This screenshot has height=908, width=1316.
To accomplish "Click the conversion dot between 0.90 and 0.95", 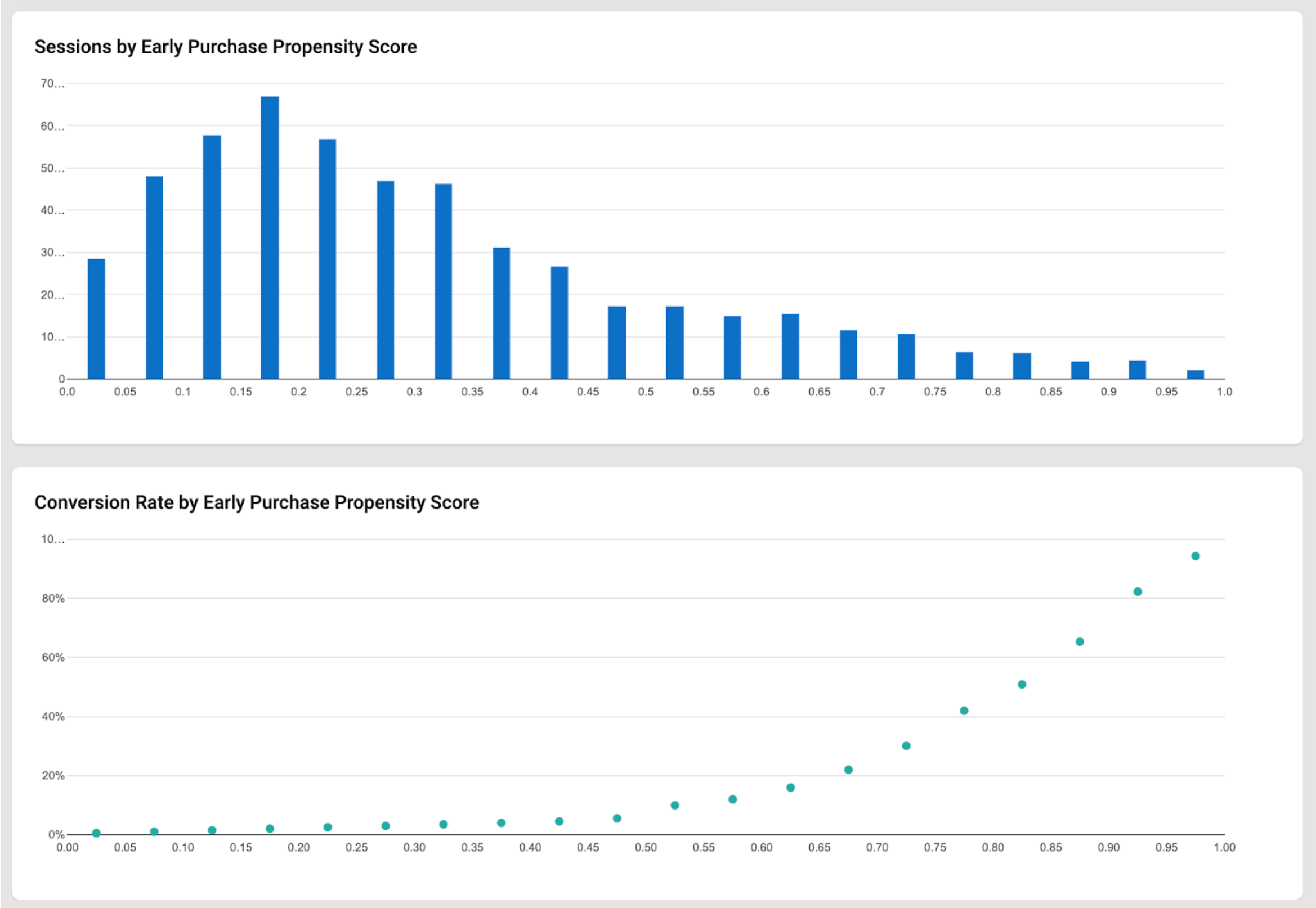I will tap(1138, 592).
